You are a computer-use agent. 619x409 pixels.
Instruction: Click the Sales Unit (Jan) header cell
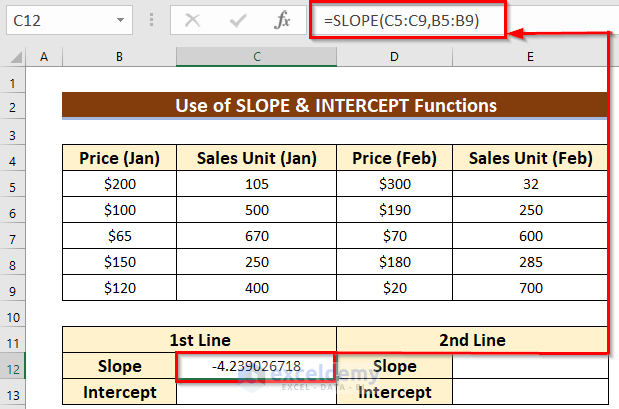[x=257, y=158]
